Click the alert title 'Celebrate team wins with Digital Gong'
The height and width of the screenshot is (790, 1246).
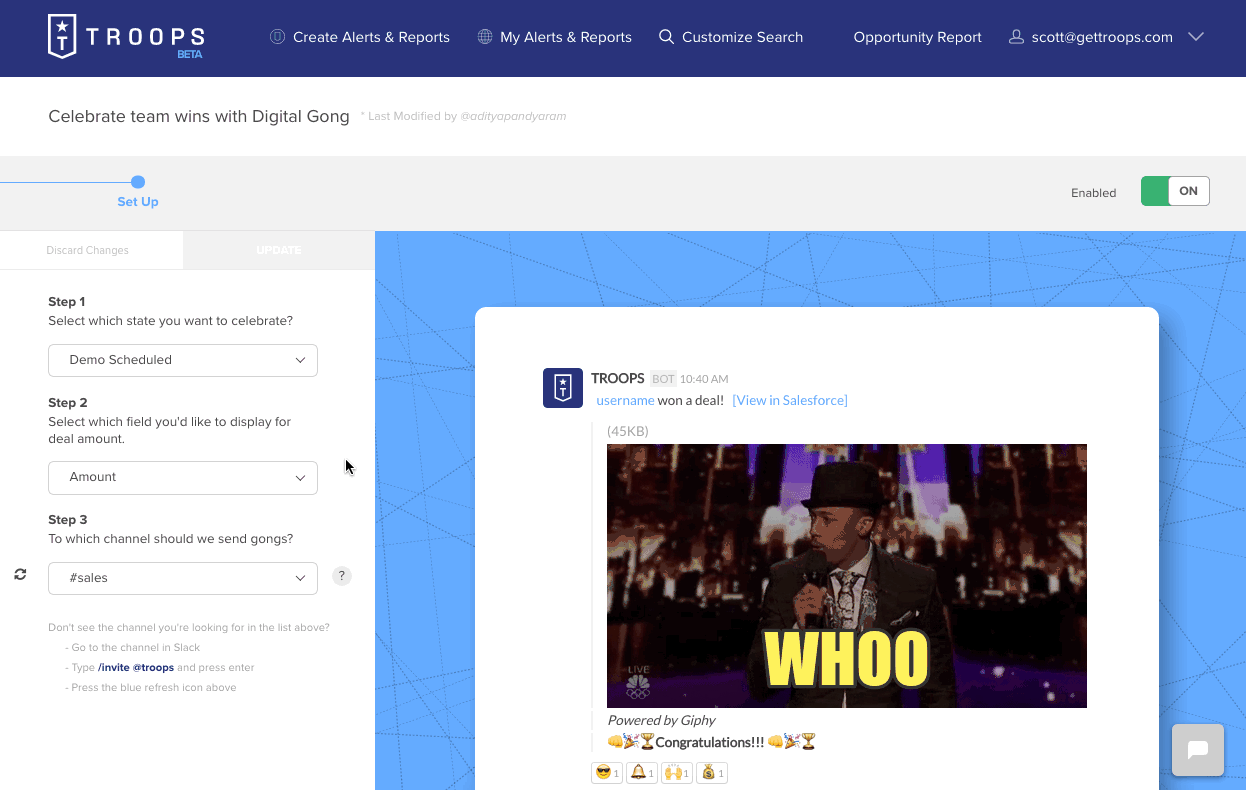(x=199, y=116)
